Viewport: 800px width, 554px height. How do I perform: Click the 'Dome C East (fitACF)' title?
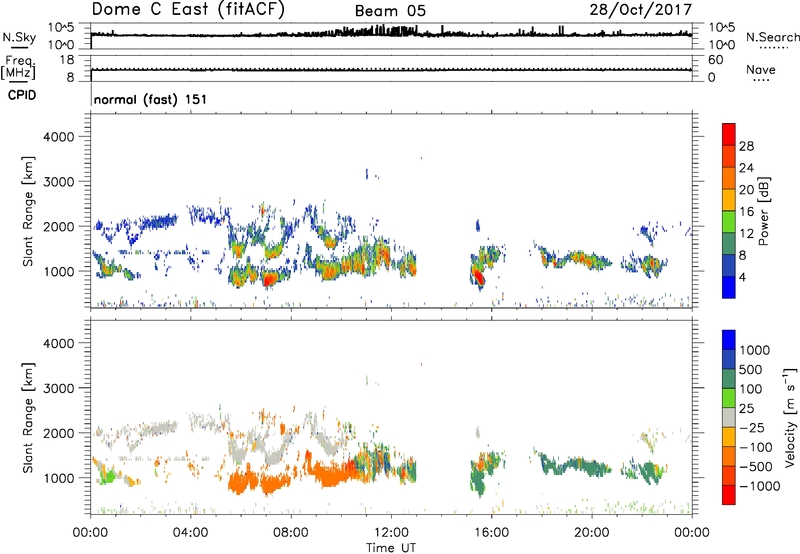[188, 9]
